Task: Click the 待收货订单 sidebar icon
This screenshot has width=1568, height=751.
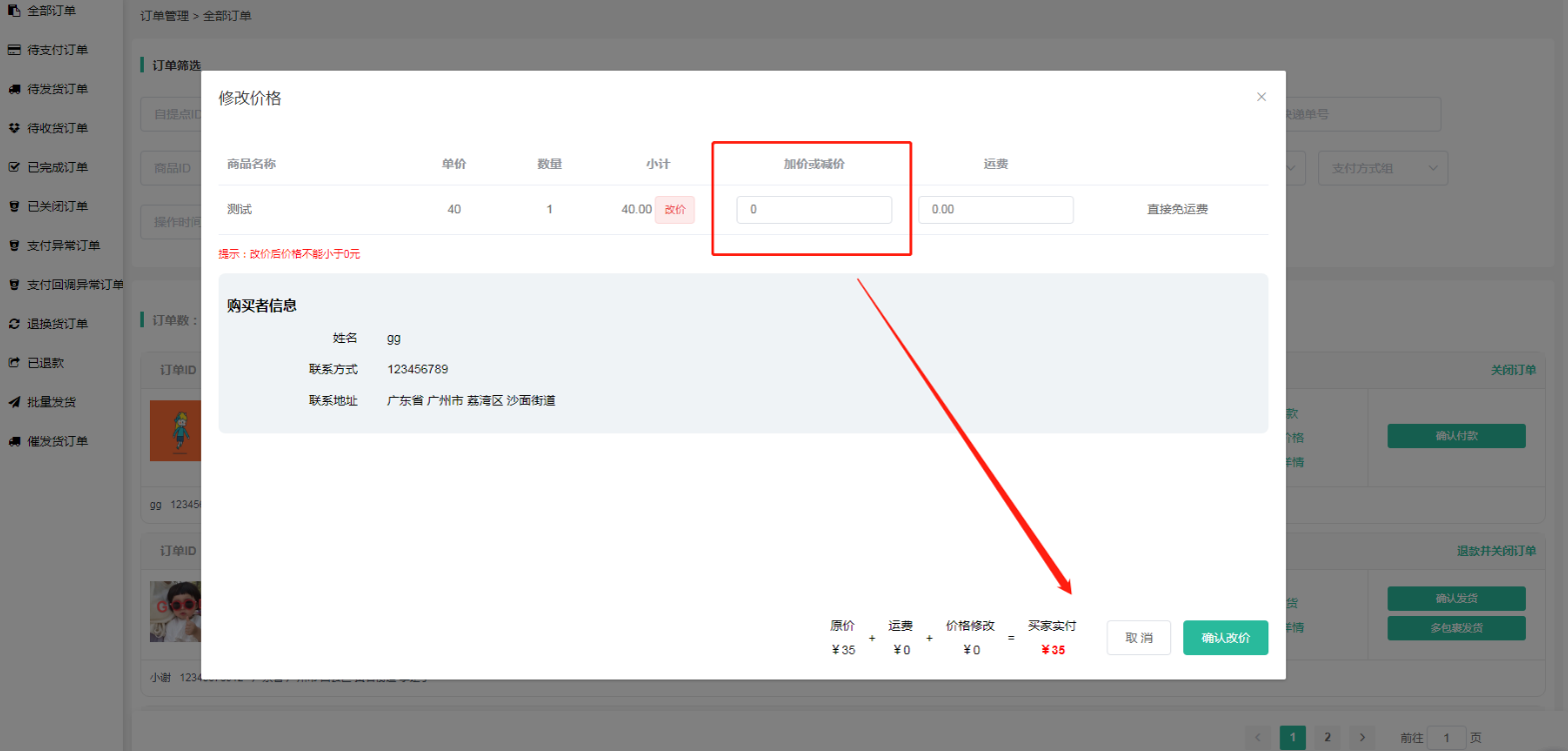Action: pos(14,128)
